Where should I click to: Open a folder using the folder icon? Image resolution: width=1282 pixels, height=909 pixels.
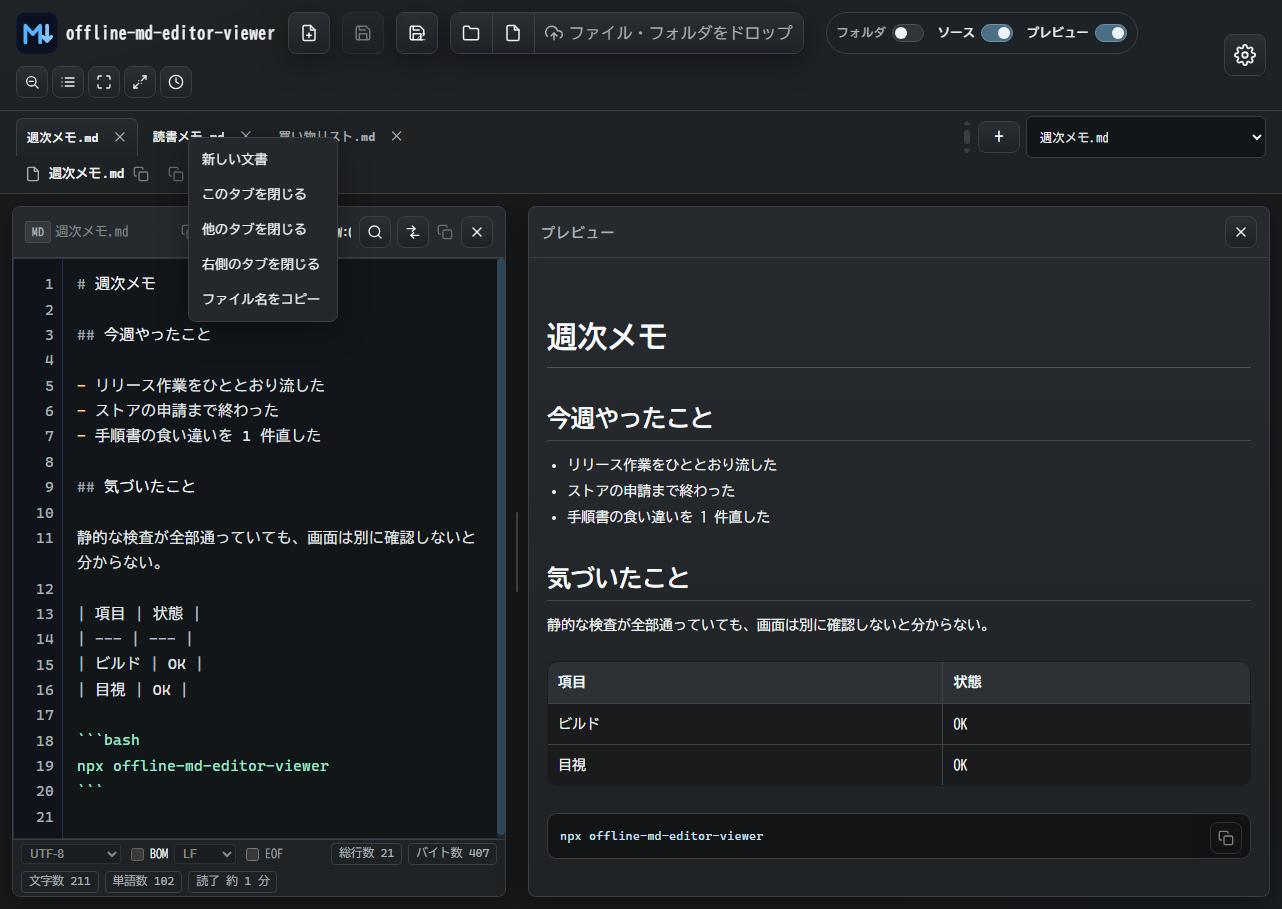(471, 33)
